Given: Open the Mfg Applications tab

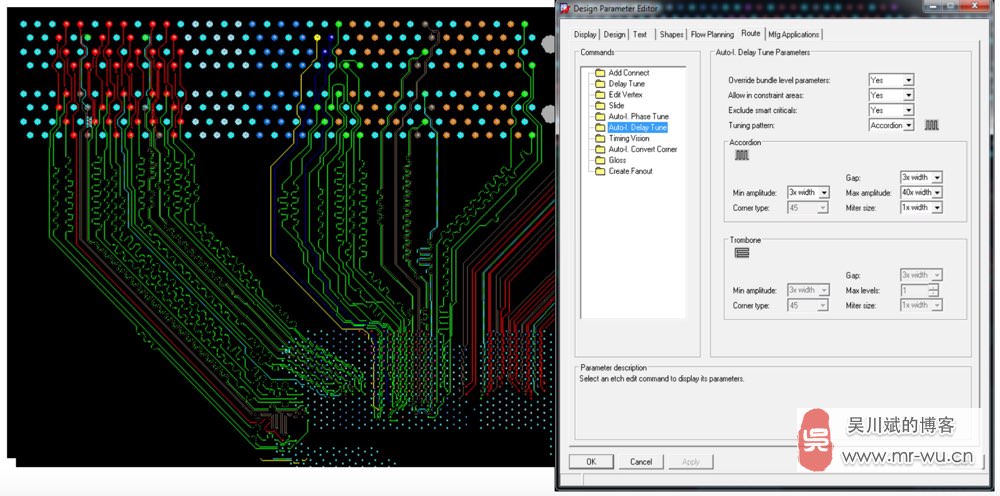Looking at the screenshot, I should point(794,35).
